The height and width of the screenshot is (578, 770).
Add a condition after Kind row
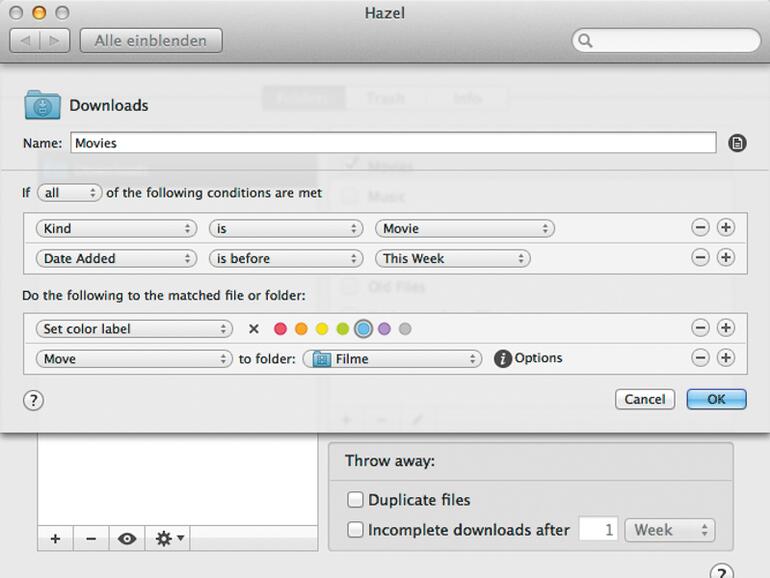pyautogui.click(x=726, y=228)
